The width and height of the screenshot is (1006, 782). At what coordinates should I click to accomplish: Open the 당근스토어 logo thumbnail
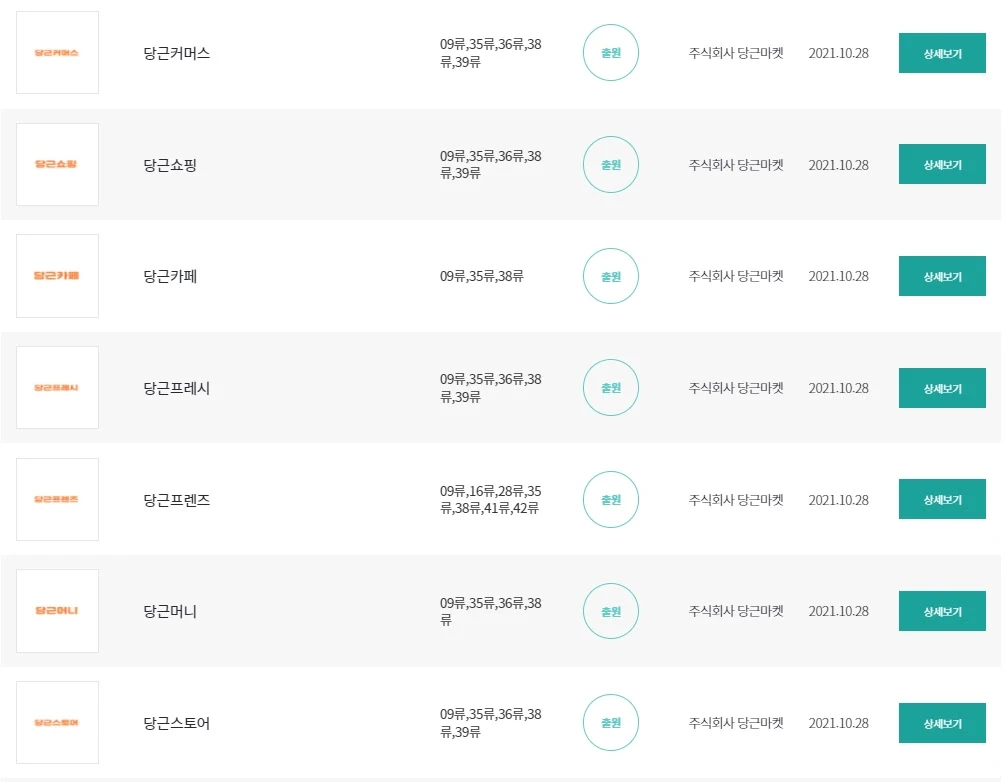57,722
